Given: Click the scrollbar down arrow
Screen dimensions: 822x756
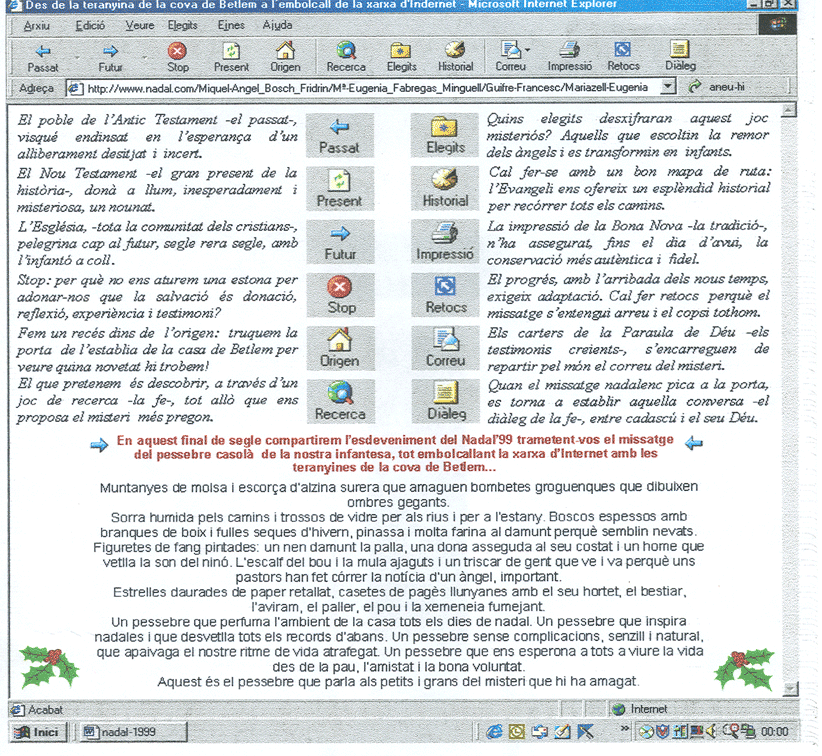Looking at the screenshot, I should [x=789, y=689].
